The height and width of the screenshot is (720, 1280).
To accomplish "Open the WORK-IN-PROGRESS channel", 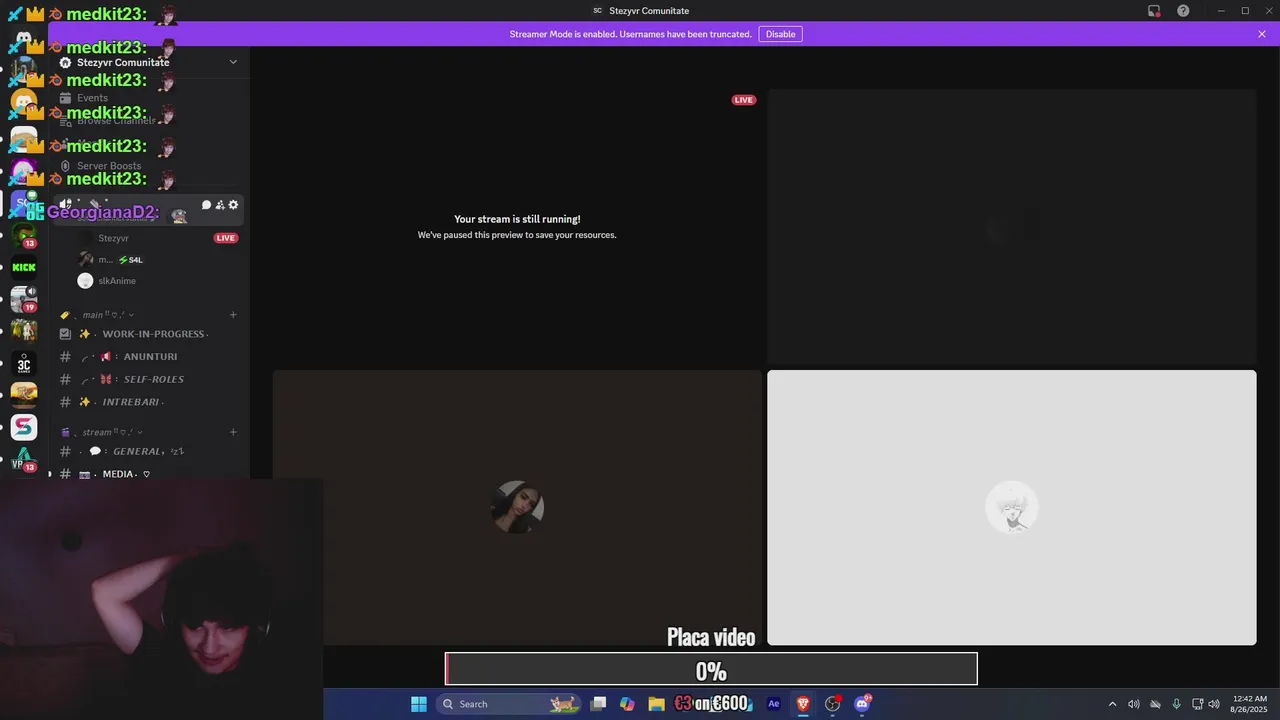I will click(x=149, y=334).
